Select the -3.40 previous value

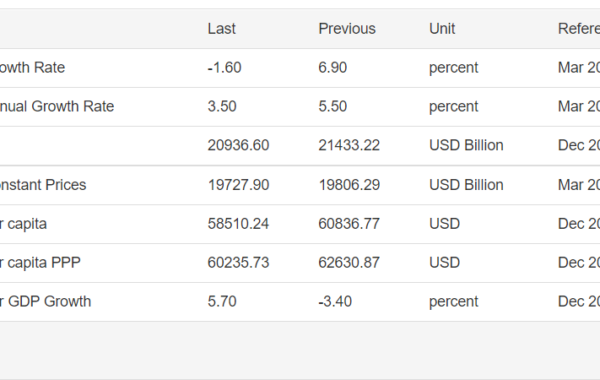point(335,302)
